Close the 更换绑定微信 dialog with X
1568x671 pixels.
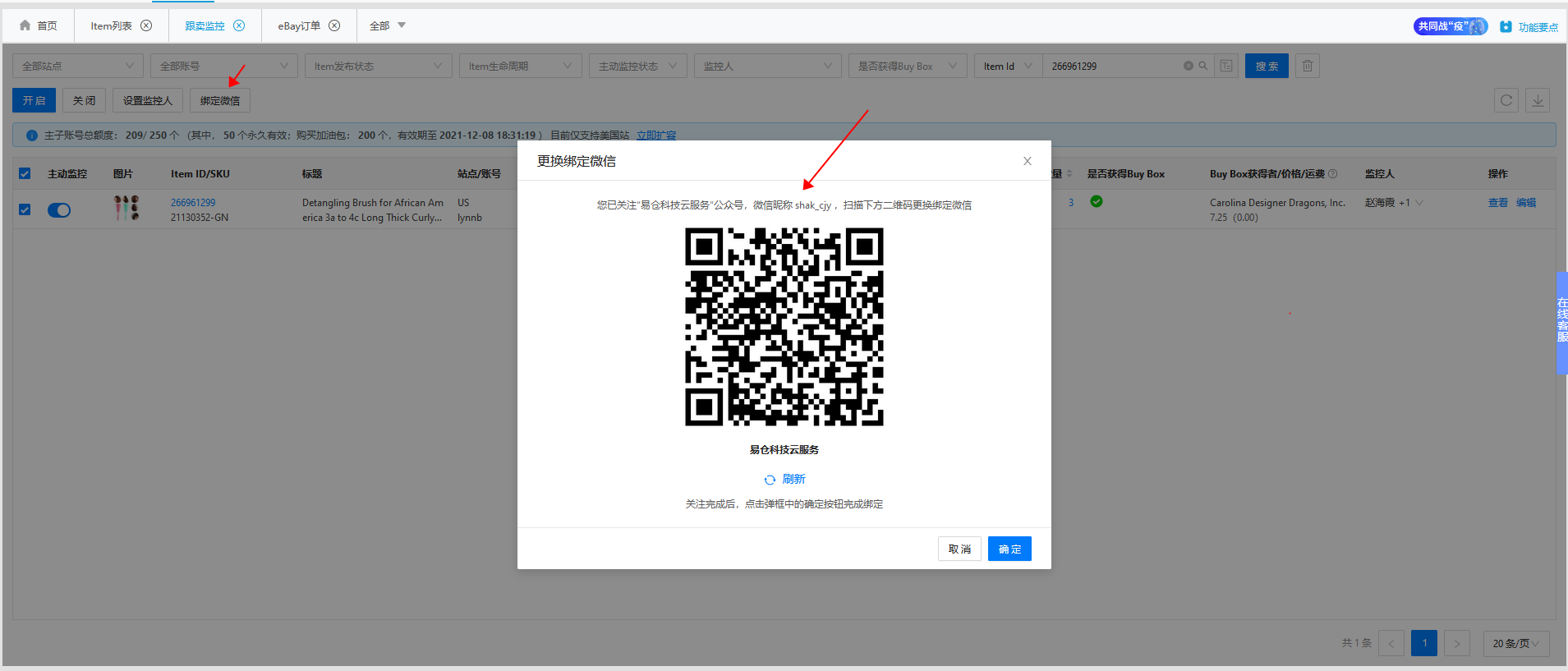tap(1027, 161)
